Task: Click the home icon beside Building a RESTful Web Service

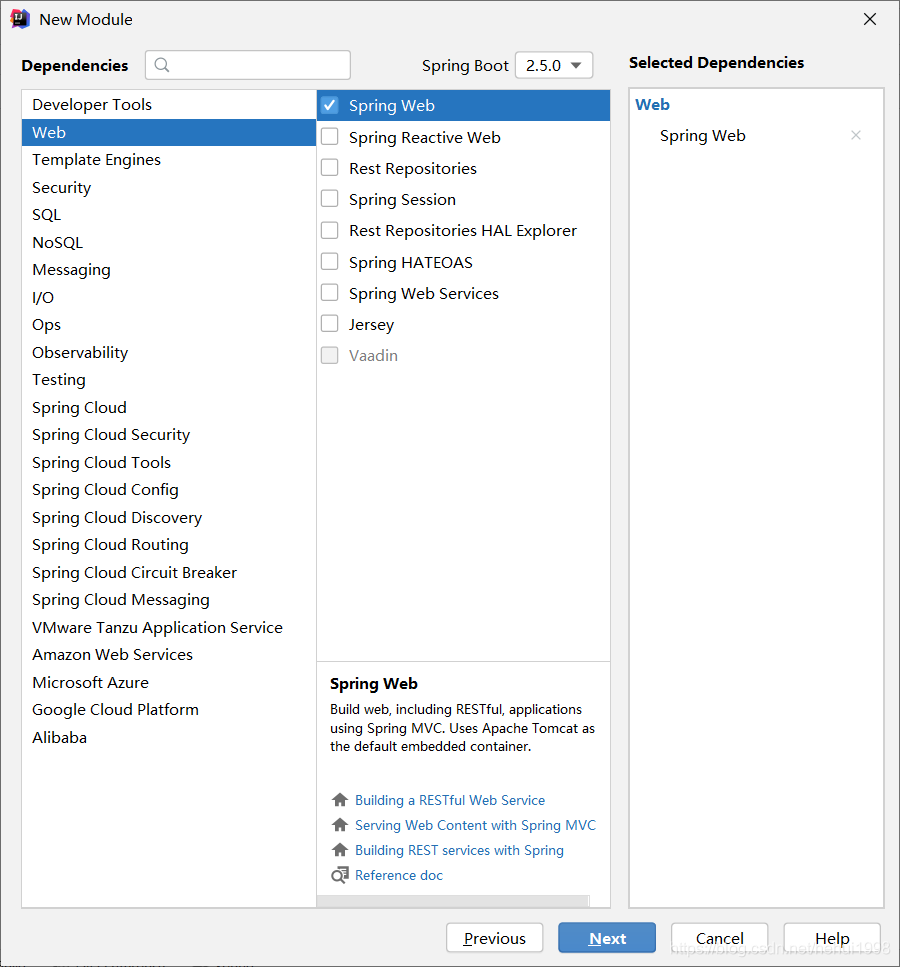Action: point(339,800)
